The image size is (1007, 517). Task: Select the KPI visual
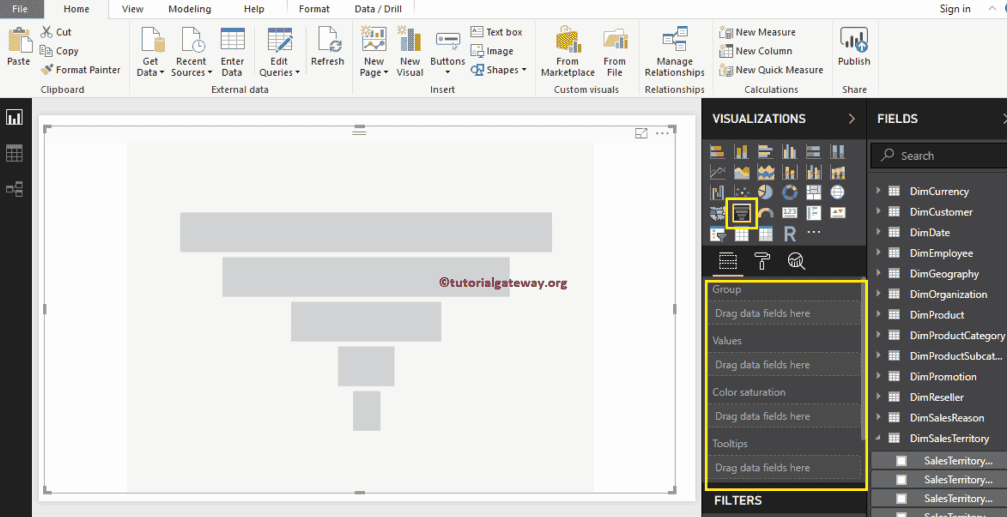(837, 213)
